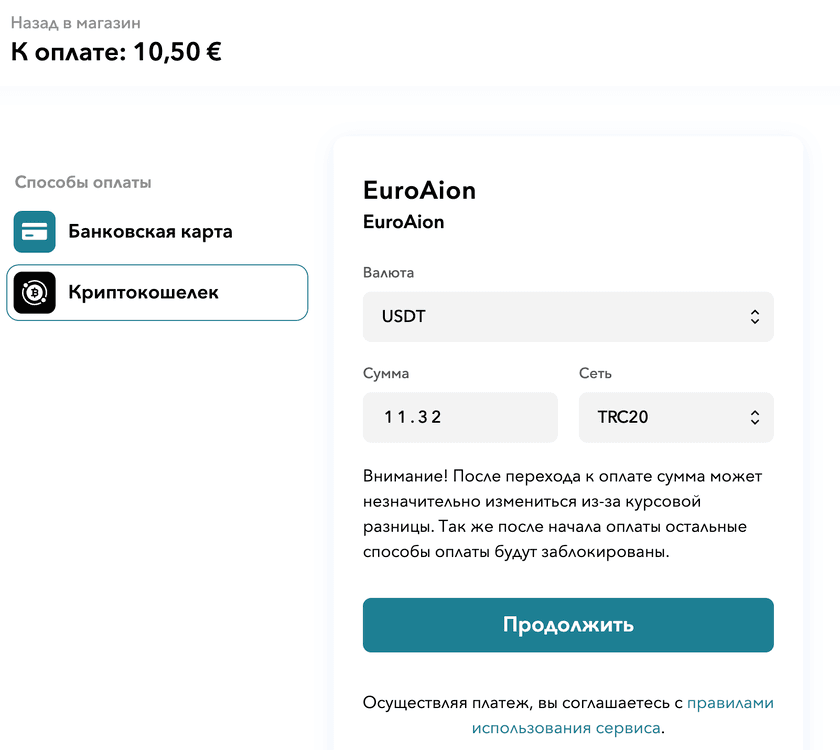Click the "Валюта" field label

(388, 273)
